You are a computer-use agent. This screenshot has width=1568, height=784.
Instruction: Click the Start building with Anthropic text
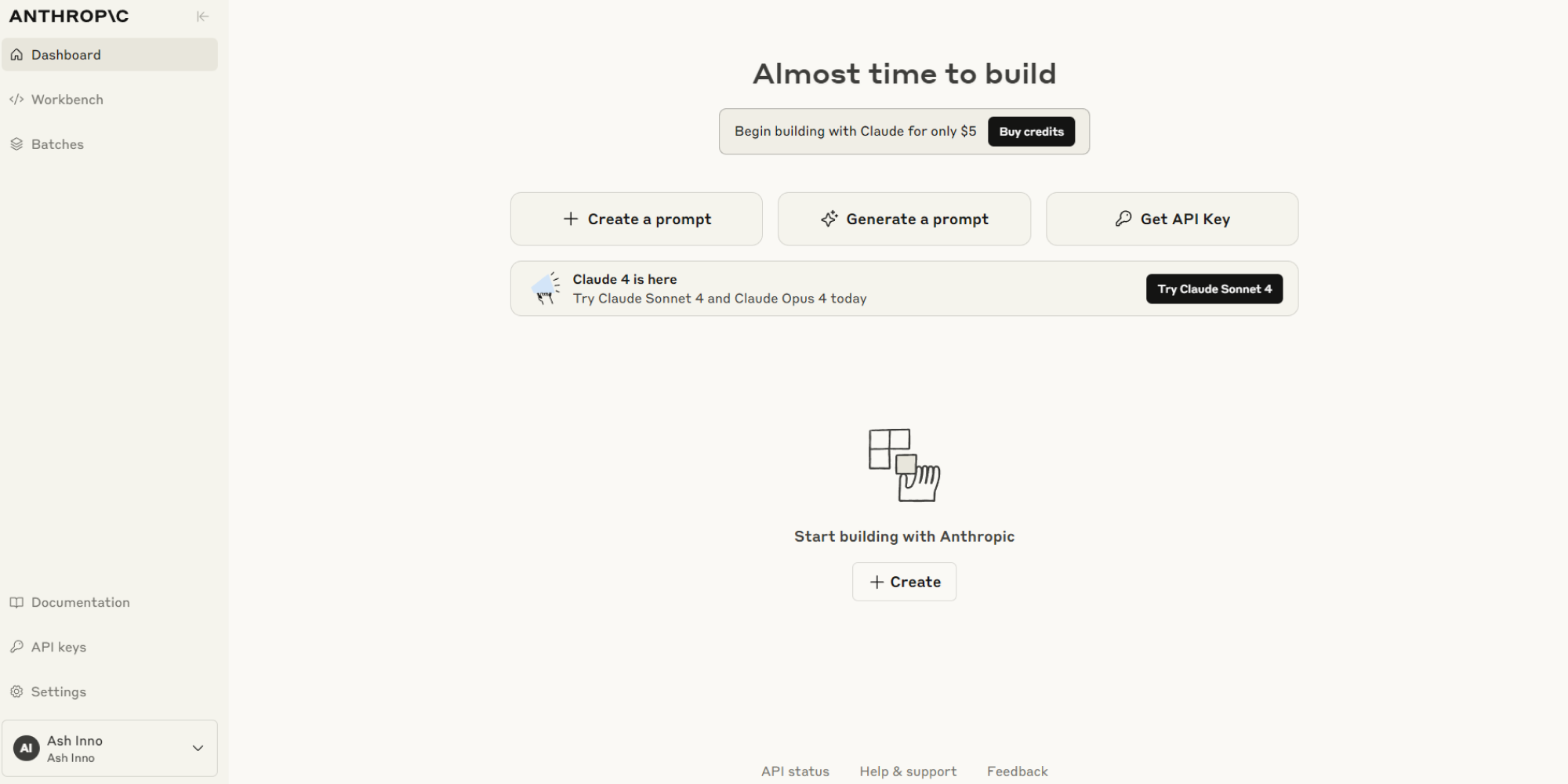click(x=904, y=536)
